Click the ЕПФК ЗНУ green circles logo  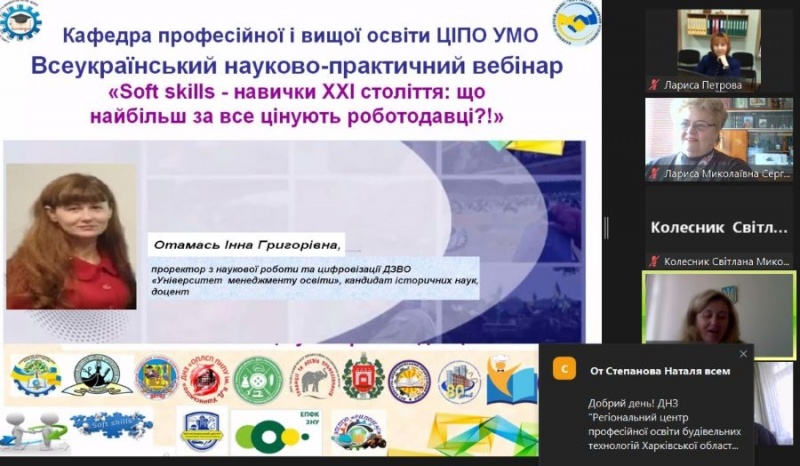(271, 432)
